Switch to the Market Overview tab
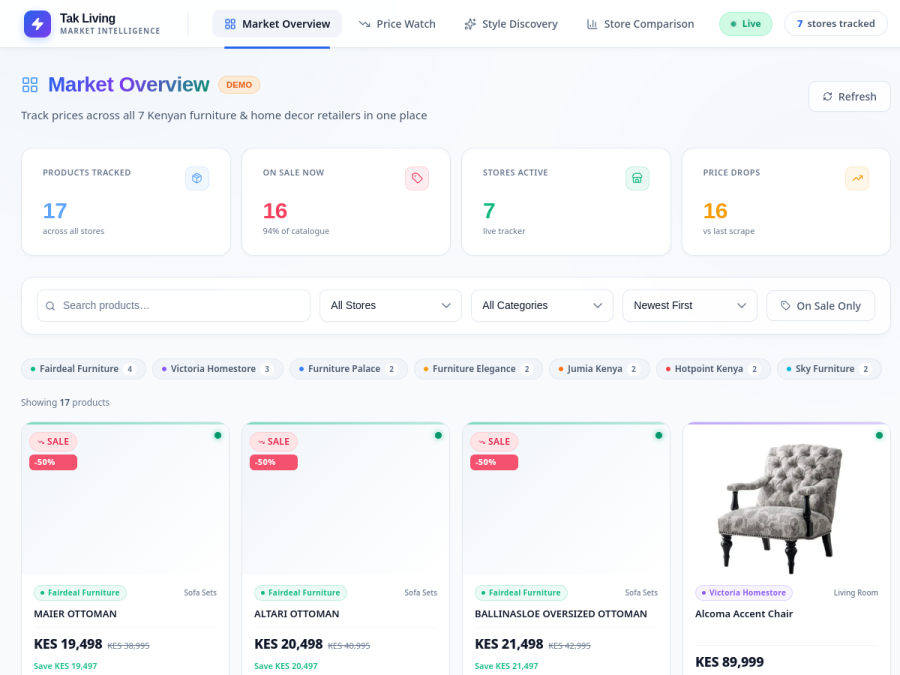This screenshot has width=900, height=675. [277, 24]
